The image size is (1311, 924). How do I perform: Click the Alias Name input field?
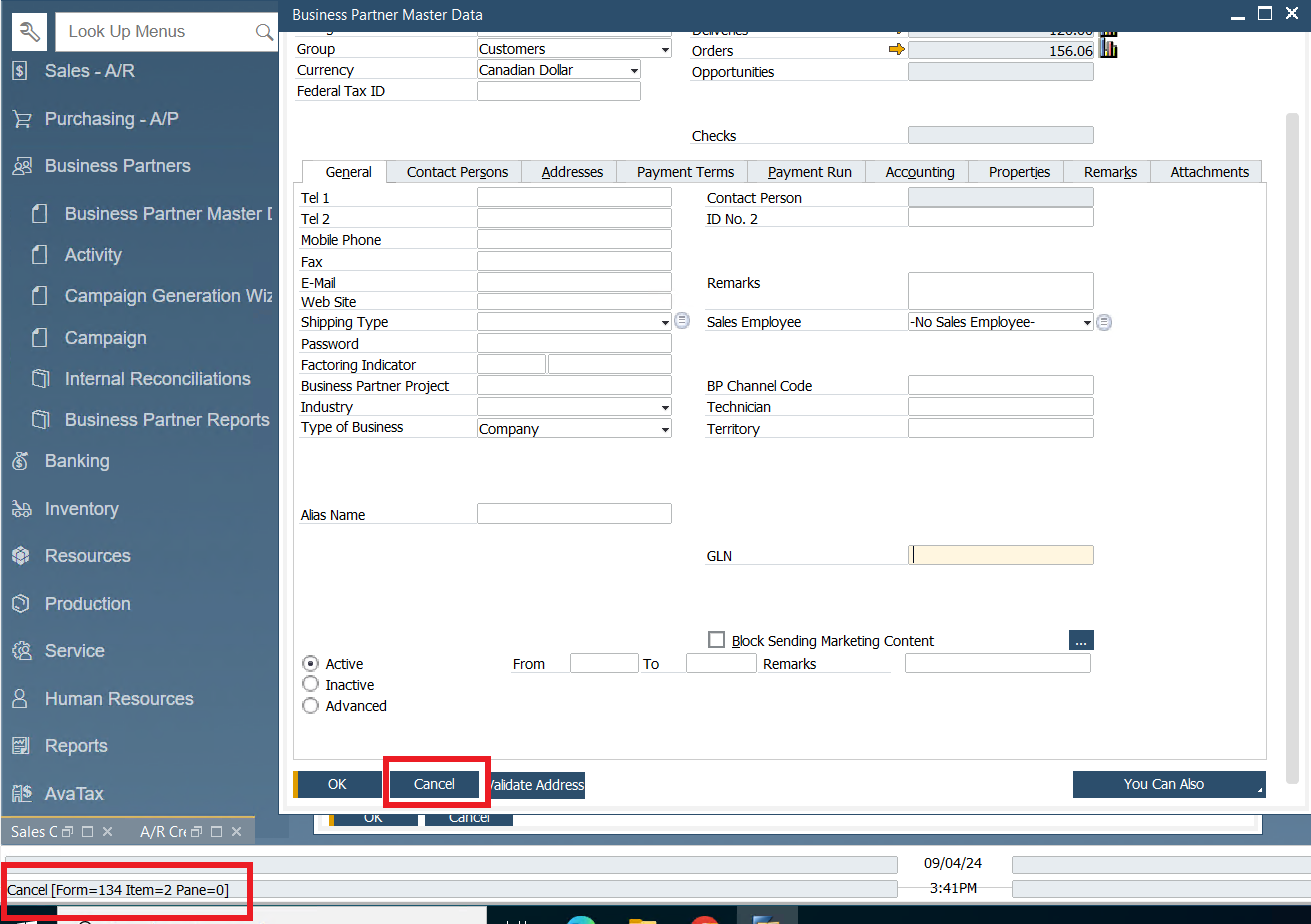pos(574,514)
